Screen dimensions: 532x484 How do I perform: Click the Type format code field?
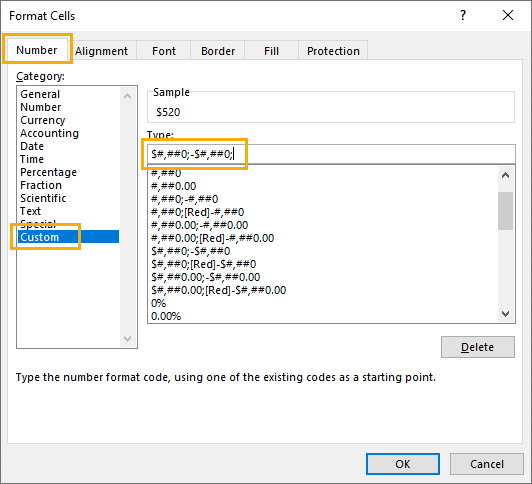pyautogui.click(x=331, y=154)
